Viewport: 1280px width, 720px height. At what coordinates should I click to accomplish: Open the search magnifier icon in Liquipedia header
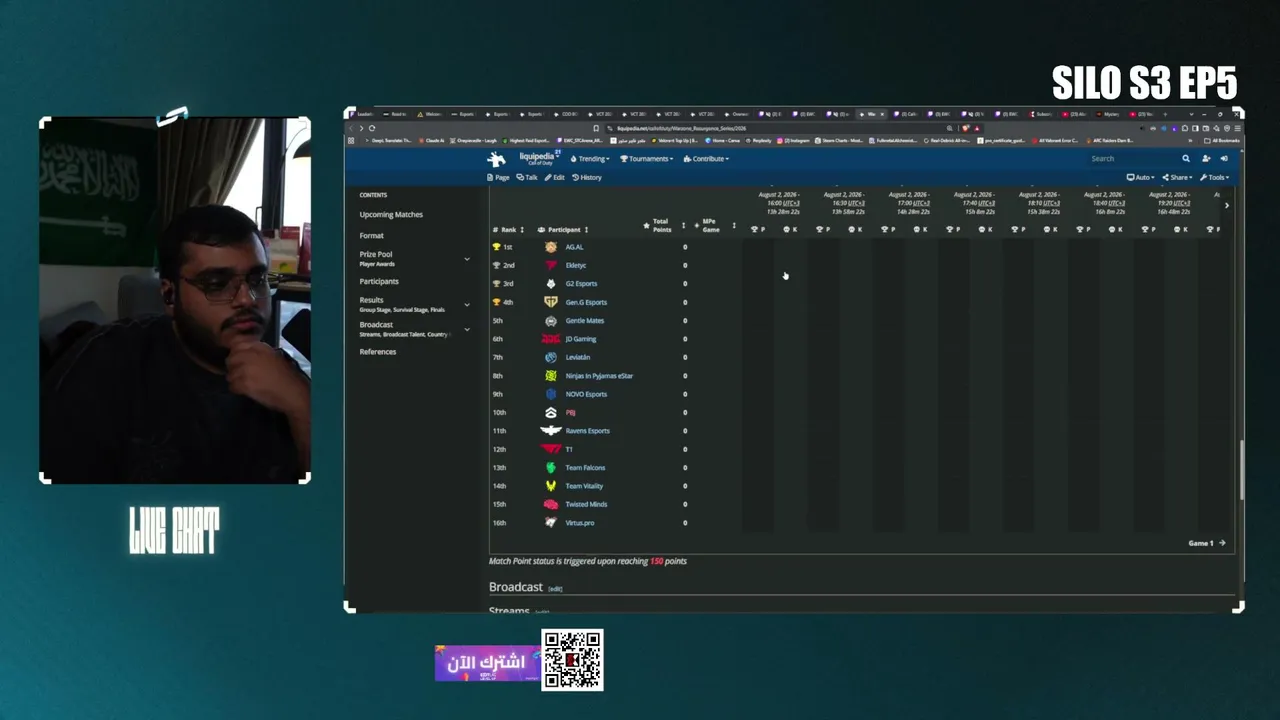pos(1186,158)
